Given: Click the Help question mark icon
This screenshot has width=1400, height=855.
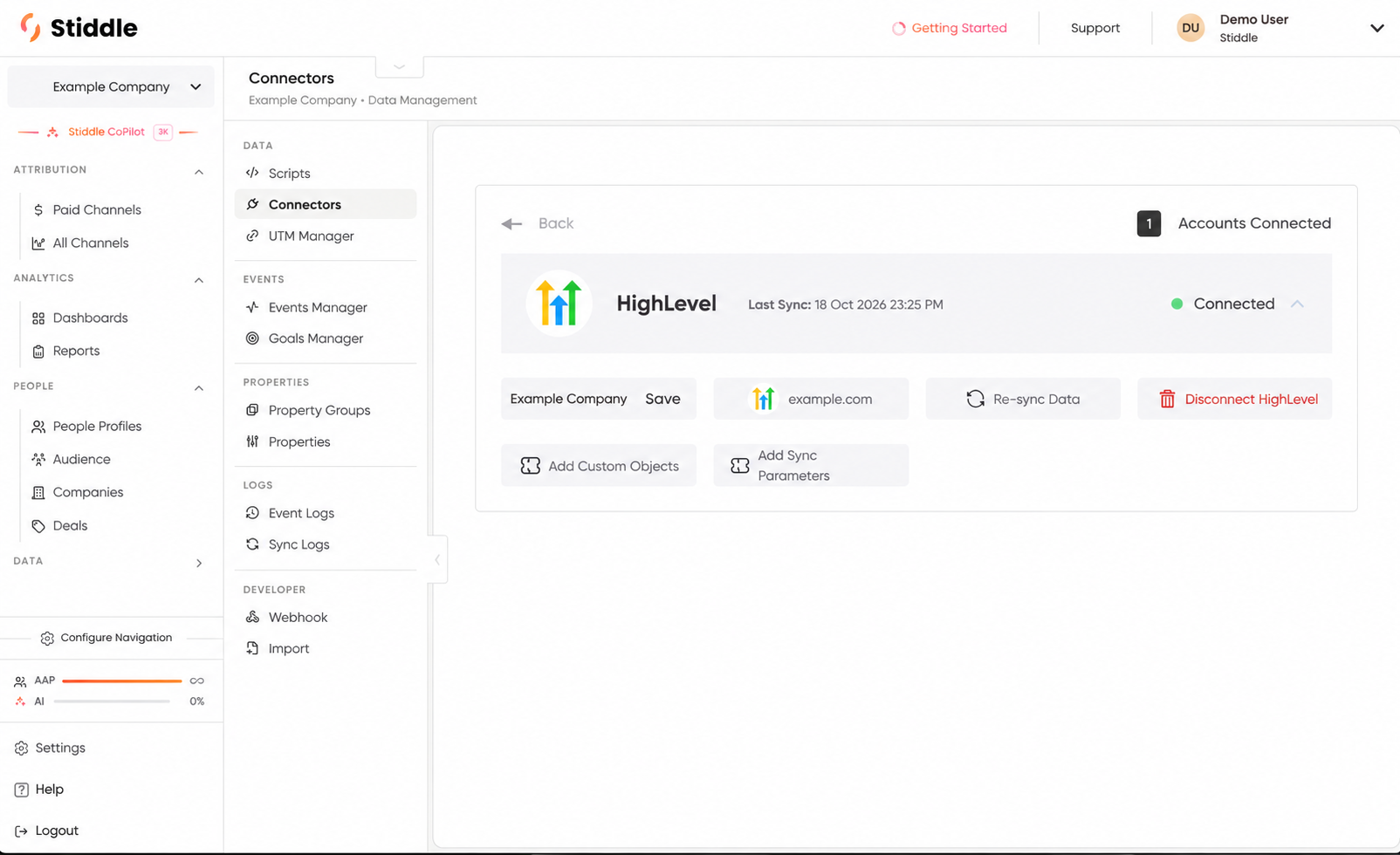Looking at the screenshot, I should coord(22,790).
